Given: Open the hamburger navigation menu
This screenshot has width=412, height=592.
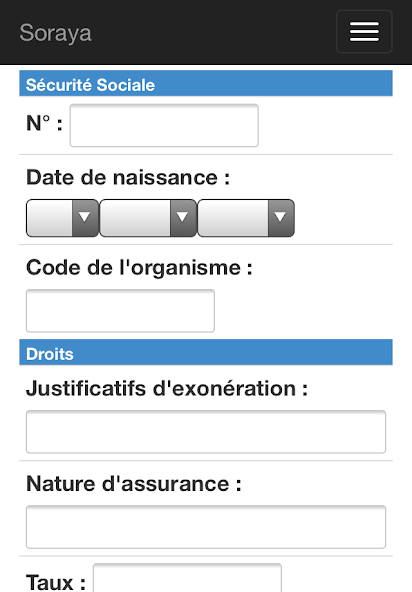Looking at the screenshot, I should [x=364, y=32].
